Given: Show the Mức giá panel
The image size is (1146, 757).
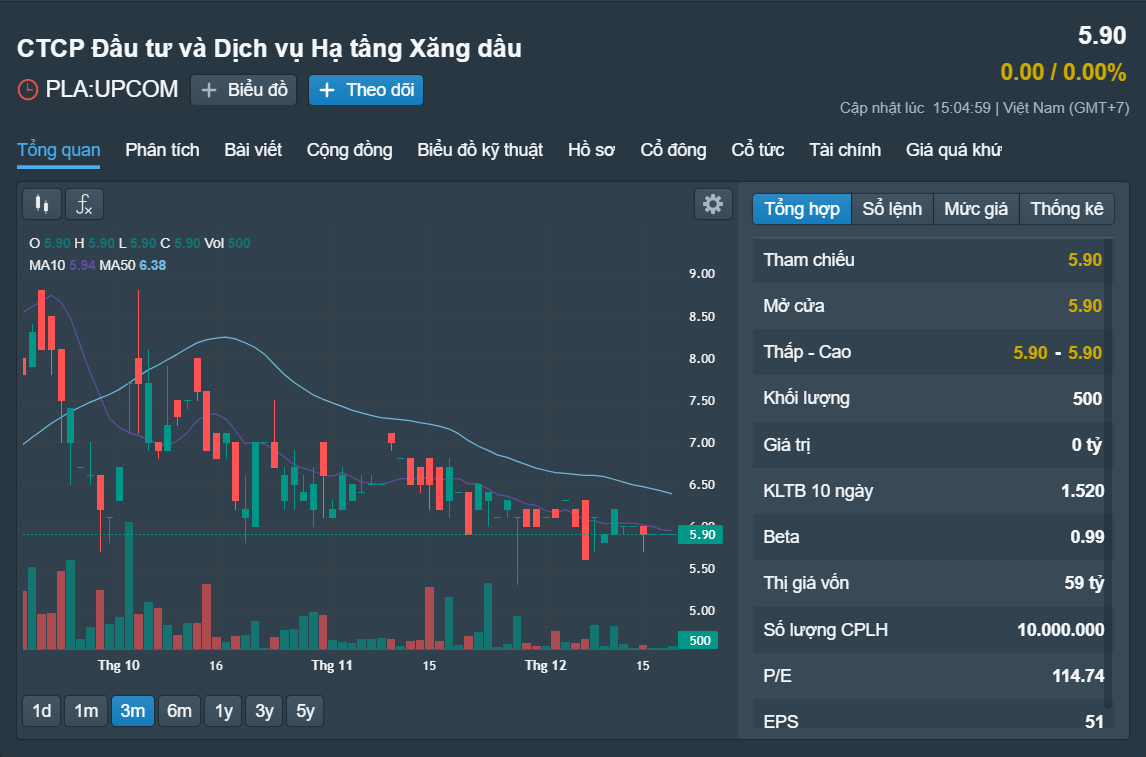Looking at the screenshot, I should click(x=975, y=209).
